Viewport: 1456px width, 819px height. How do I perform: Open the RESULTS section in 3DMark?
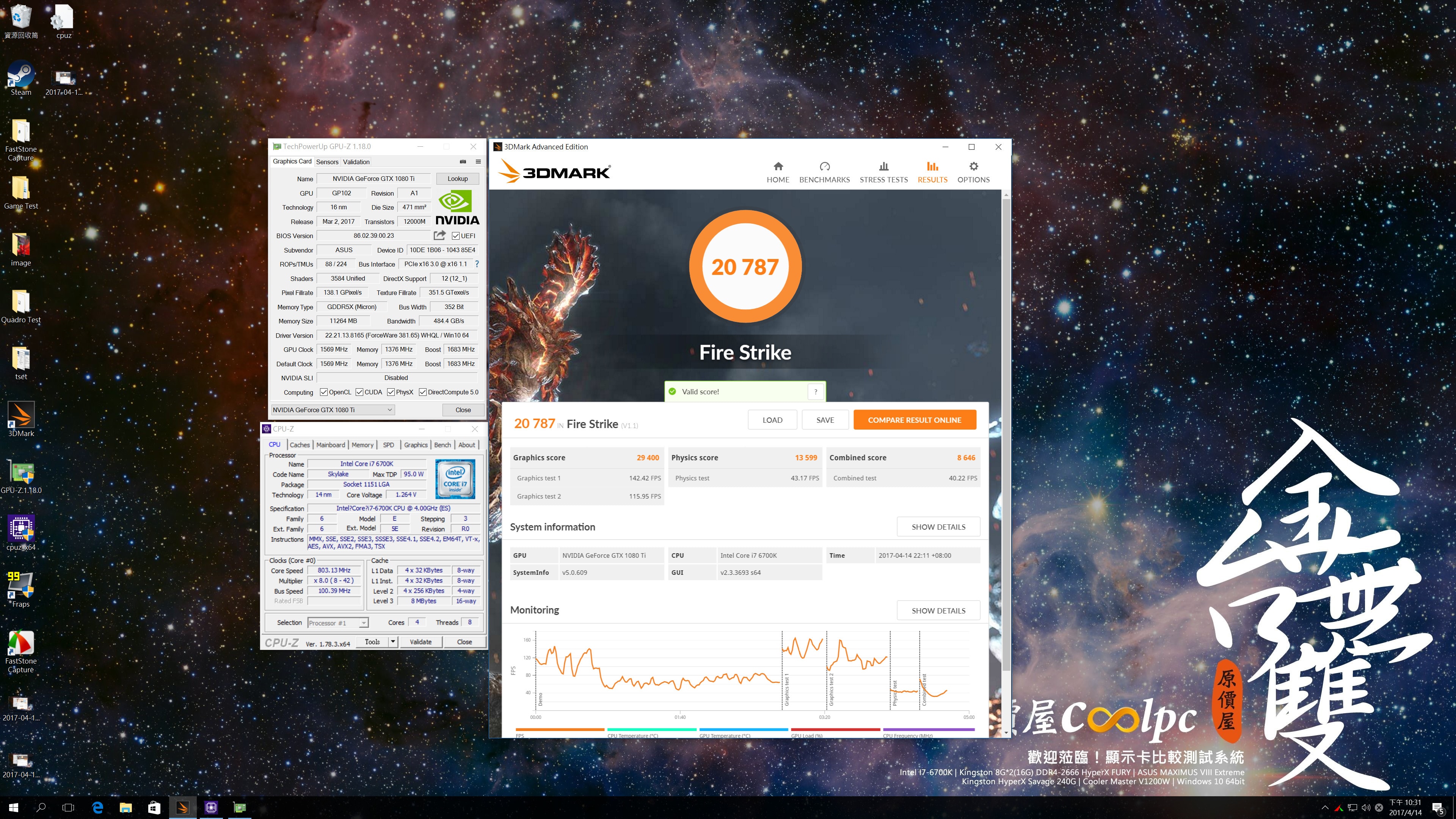[x=932, y=173]
